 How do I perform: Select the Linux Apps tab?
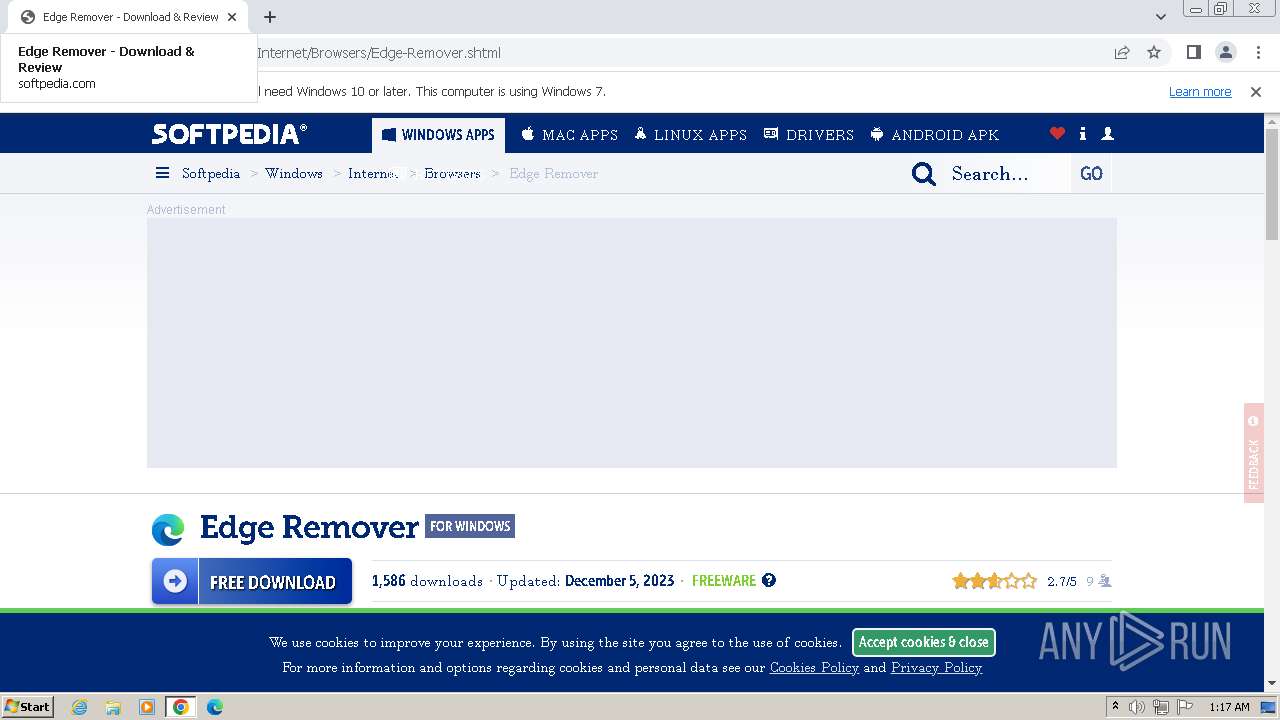(691, 135)
